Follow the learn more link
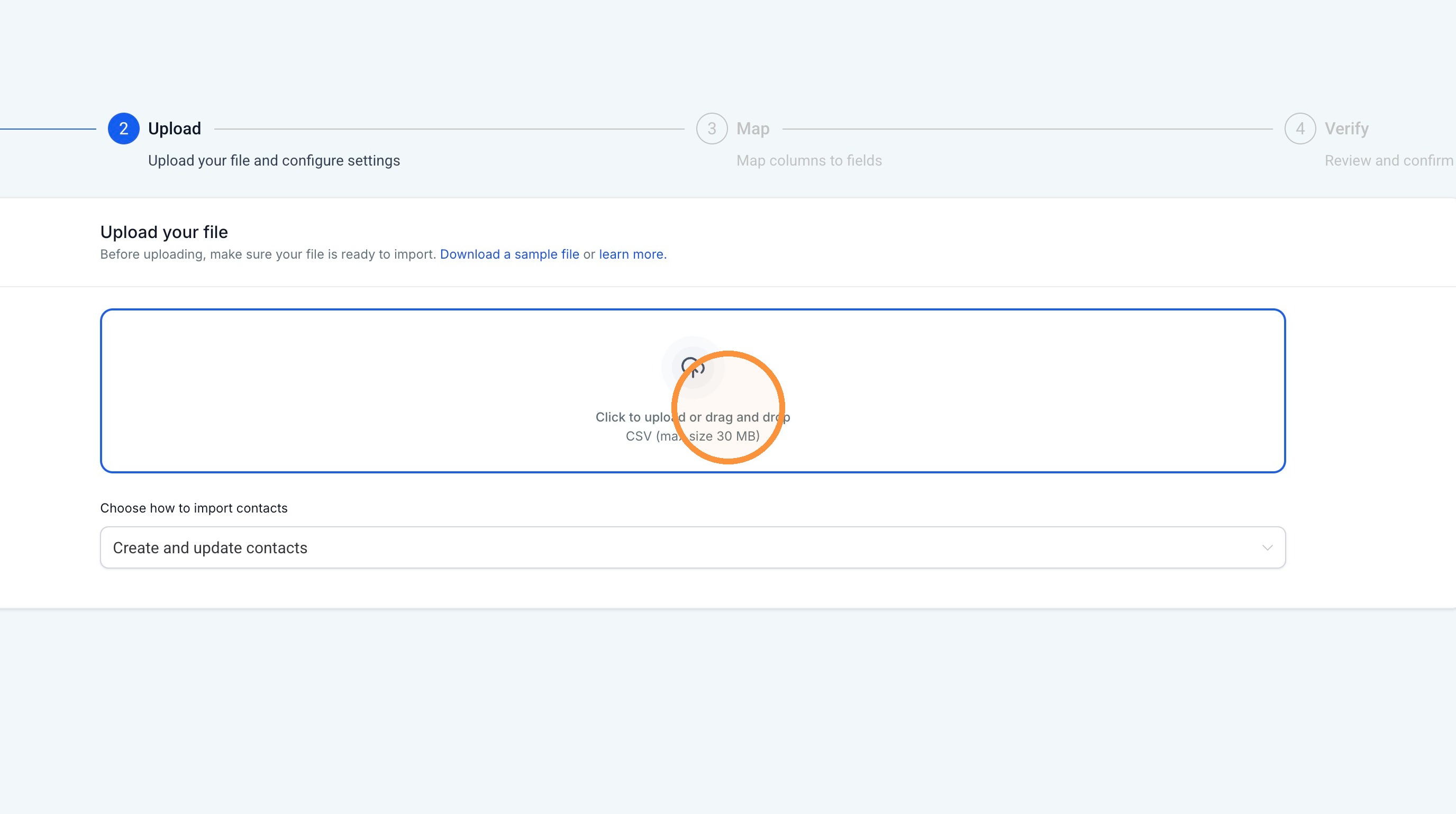 tap(632, 254)
